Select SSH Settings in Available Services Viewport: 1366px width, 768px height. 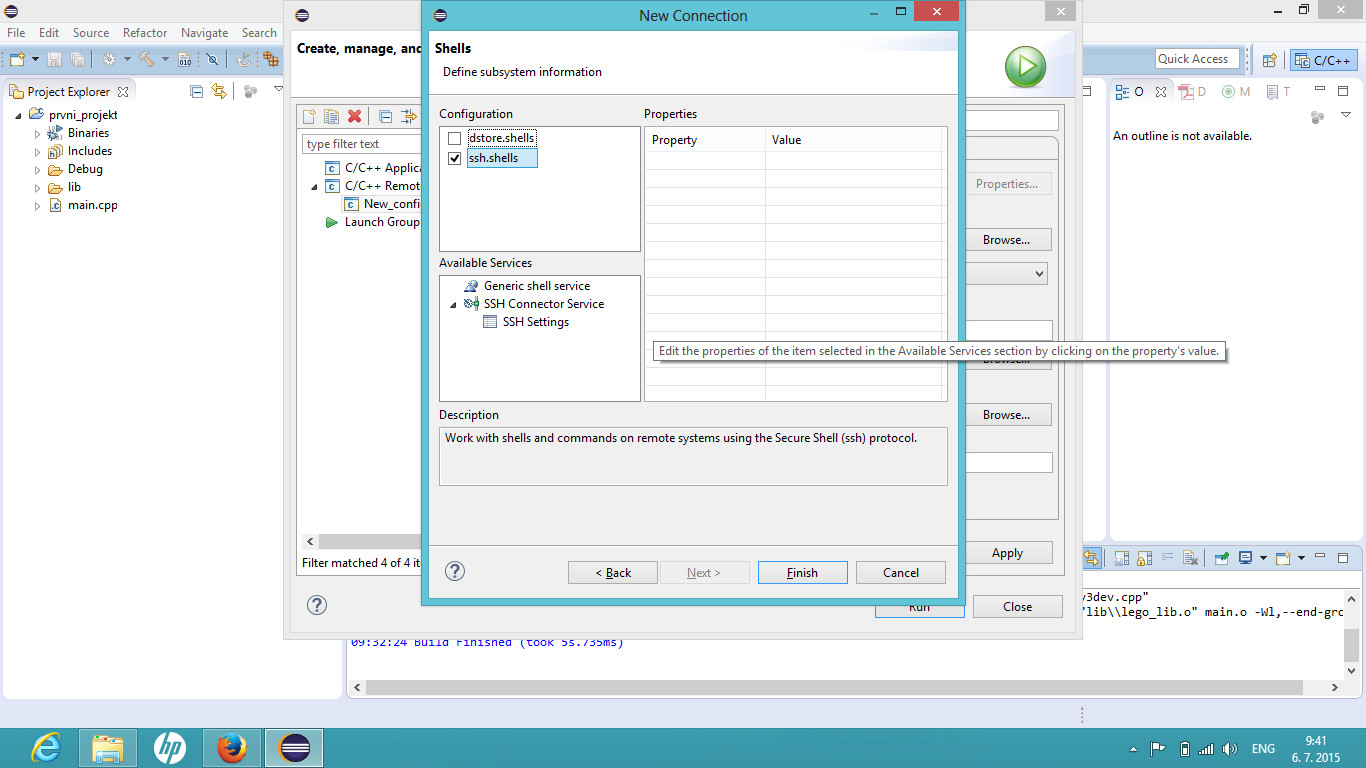pos(535,322)
